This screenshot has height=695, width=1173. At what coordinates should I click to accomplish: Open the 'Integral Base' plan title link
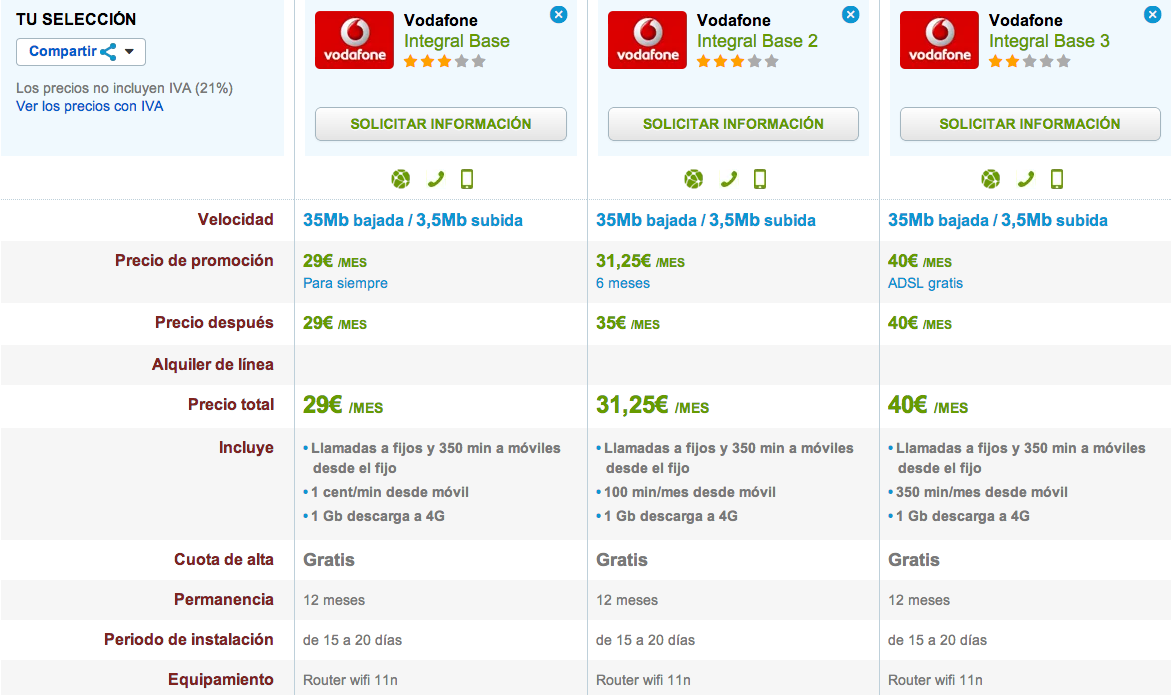coord(457,41)
